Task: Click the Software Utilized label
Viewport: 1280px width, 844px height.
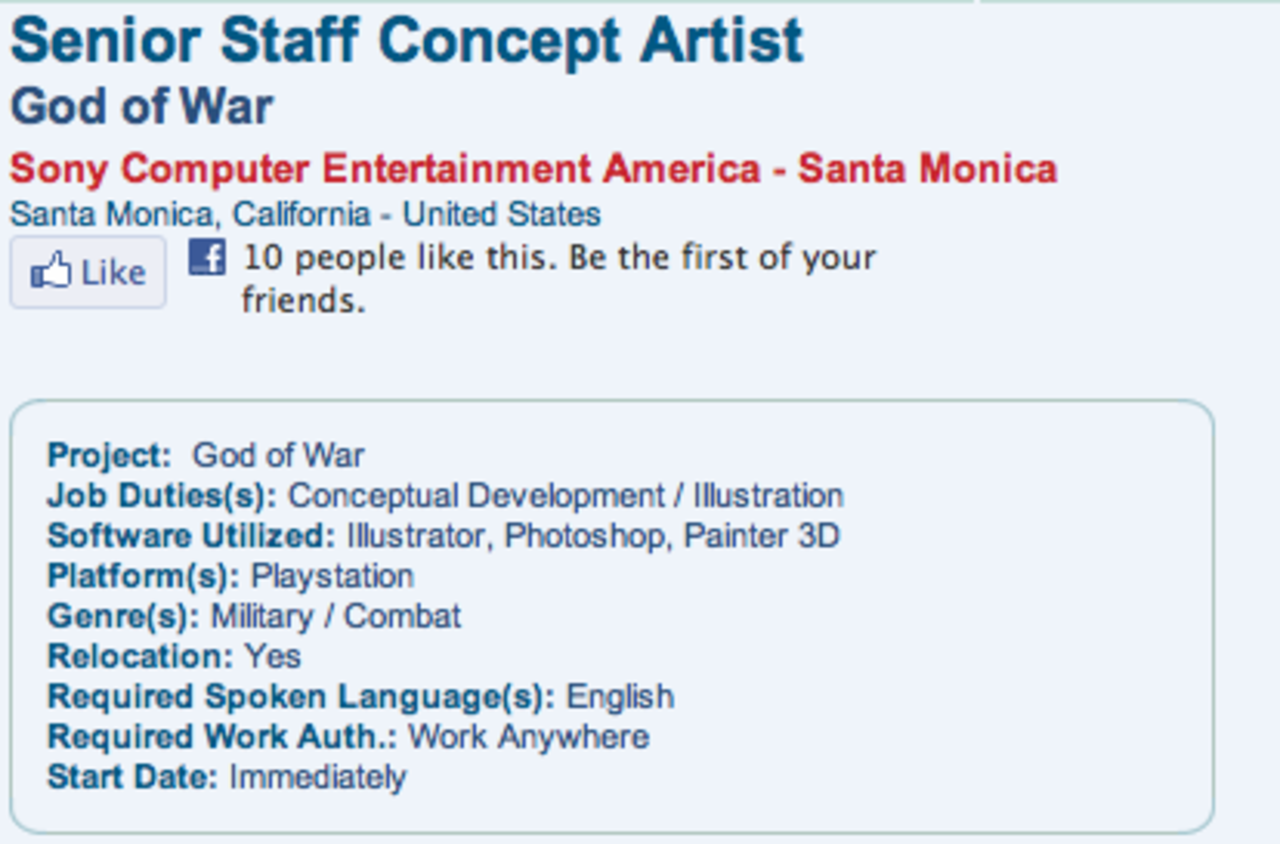Action: point(191,536)
